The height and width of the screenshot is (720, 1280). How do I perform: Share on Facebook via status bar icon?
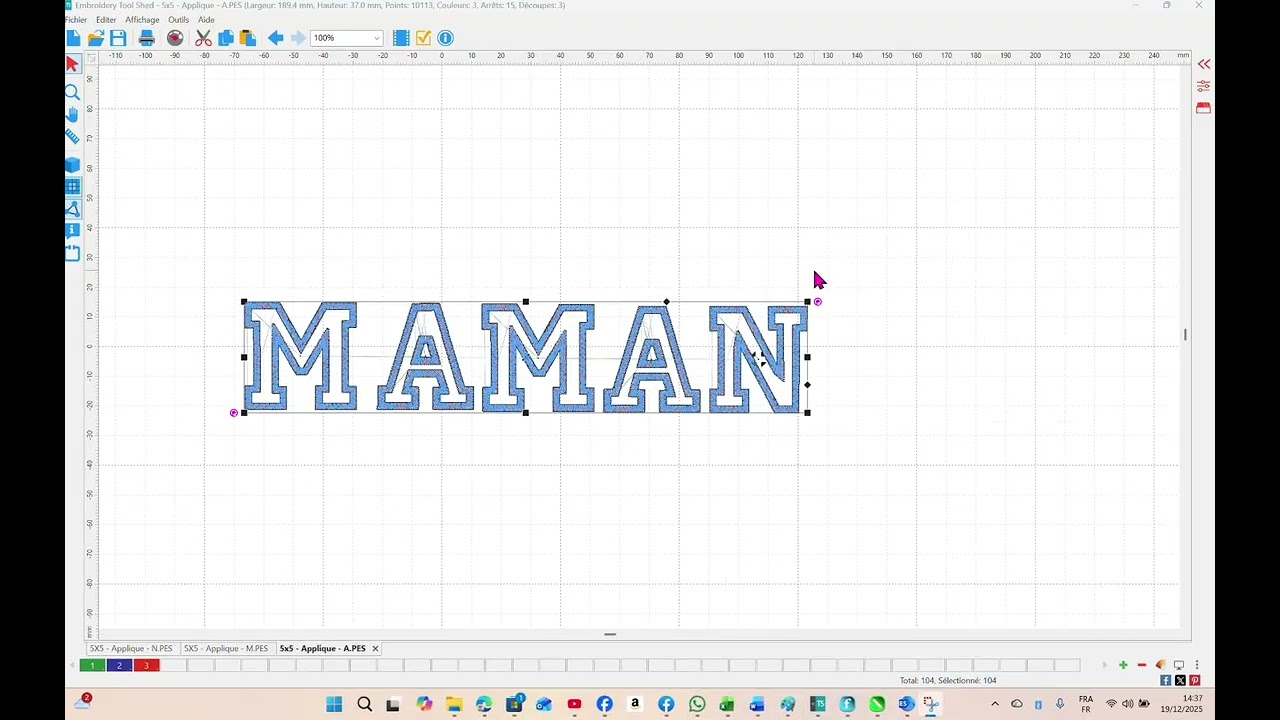pyautogui.click(x=1166, y=680)
